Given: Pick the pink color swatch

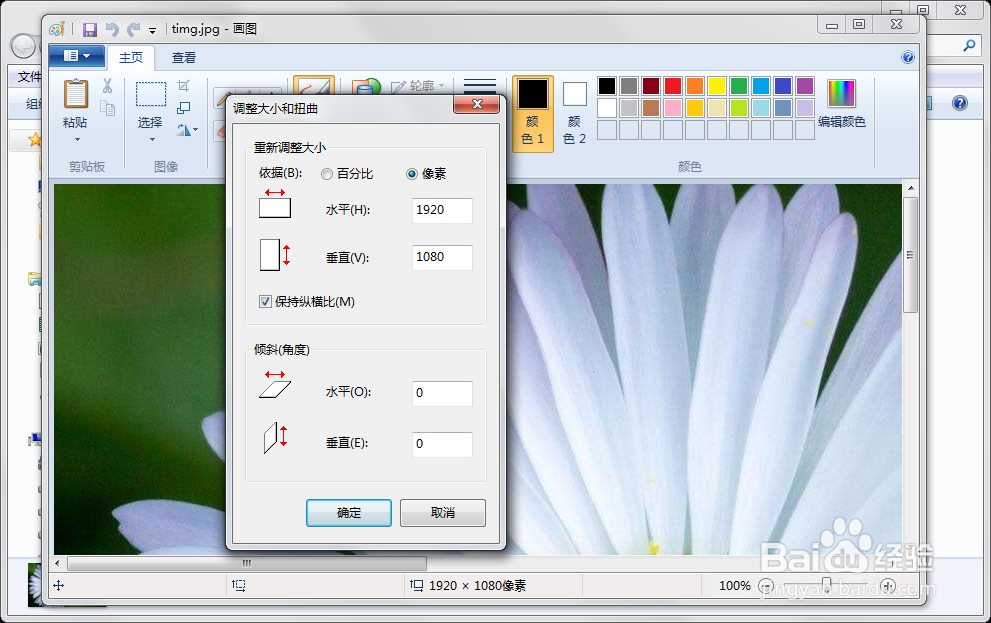Looking at the screenshot, I should click(x=673, y=108).
